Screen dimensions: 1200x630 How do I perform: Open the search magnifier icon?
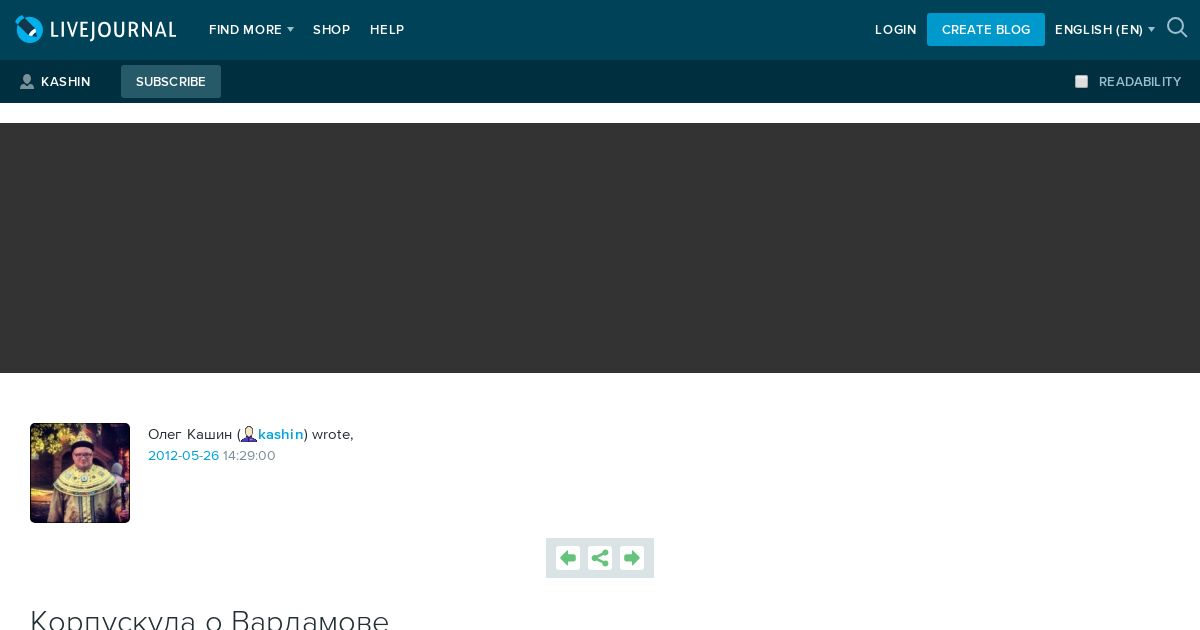pyautogui.click(x=1177, y=28)
